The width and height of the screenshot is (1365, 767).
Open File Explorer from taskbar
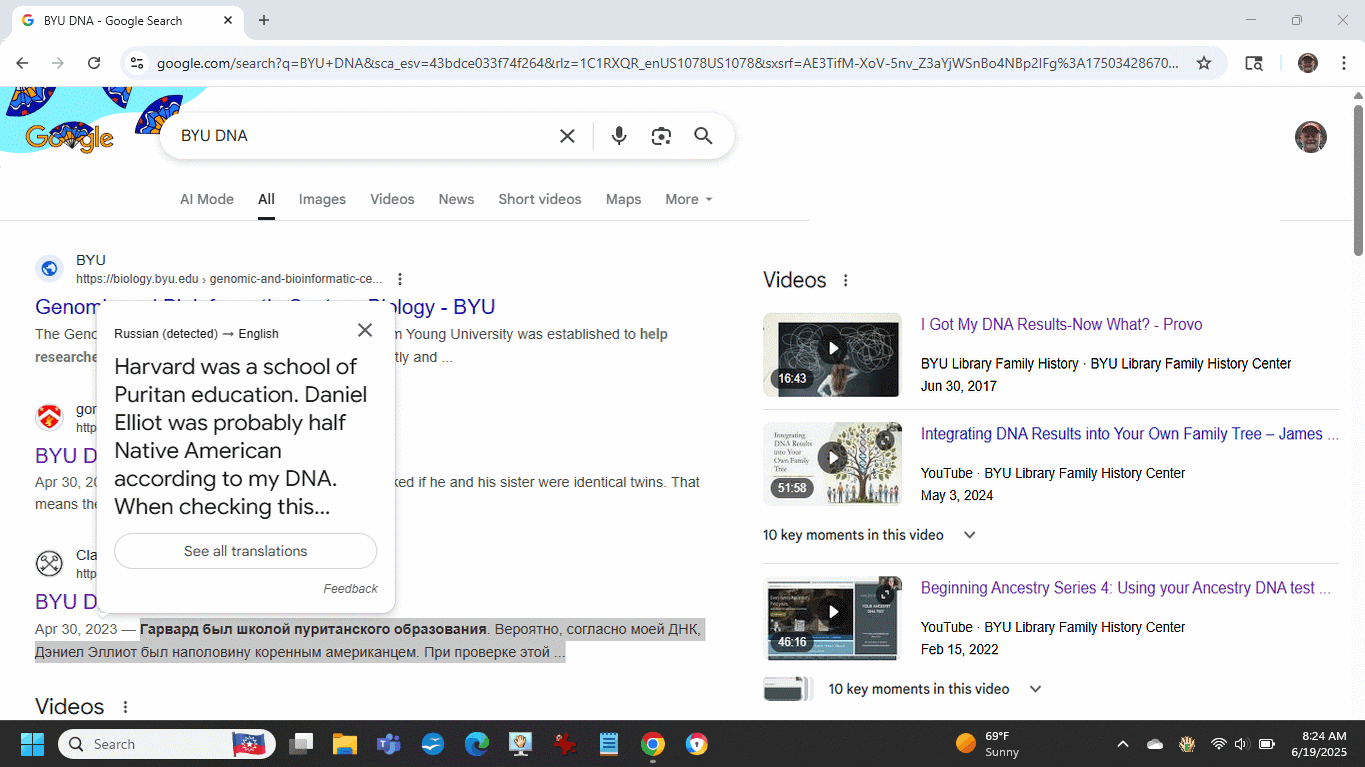click(x=345, y=744)
